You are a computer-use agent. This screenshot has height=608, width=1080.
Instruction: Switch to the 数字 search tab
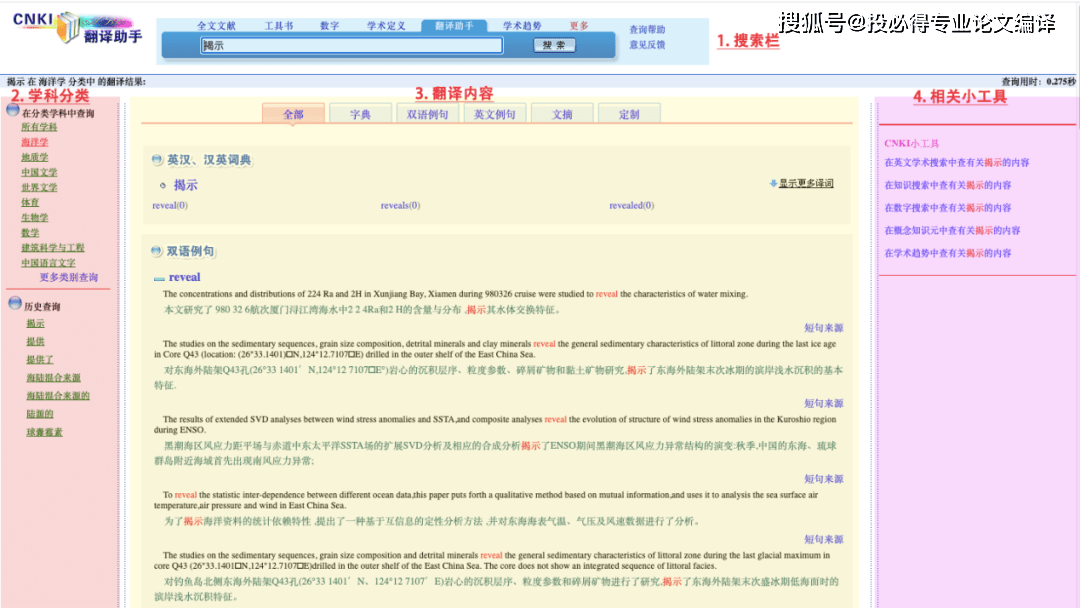pos(330,25)
